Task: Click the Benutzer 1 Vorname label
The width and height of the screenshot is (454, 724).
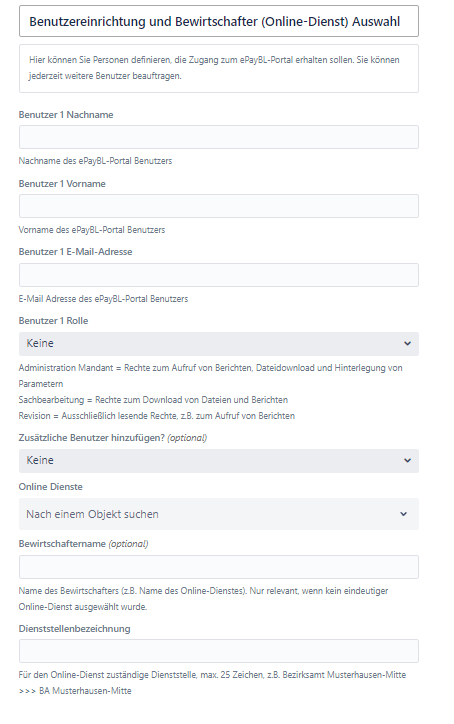Action: (x=62, y=183)
